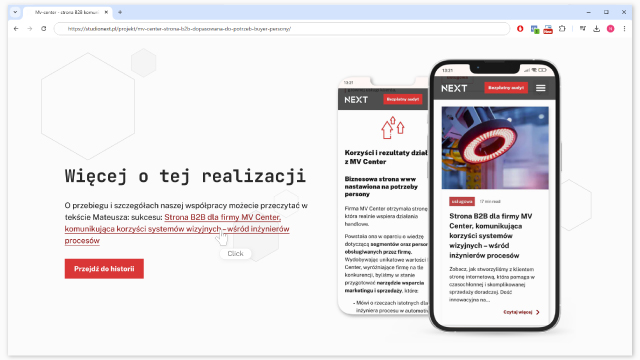Click the NEXT logo in the front phone
The height and width of the screenshot is (360, 640).
click(x=454, y=88)
